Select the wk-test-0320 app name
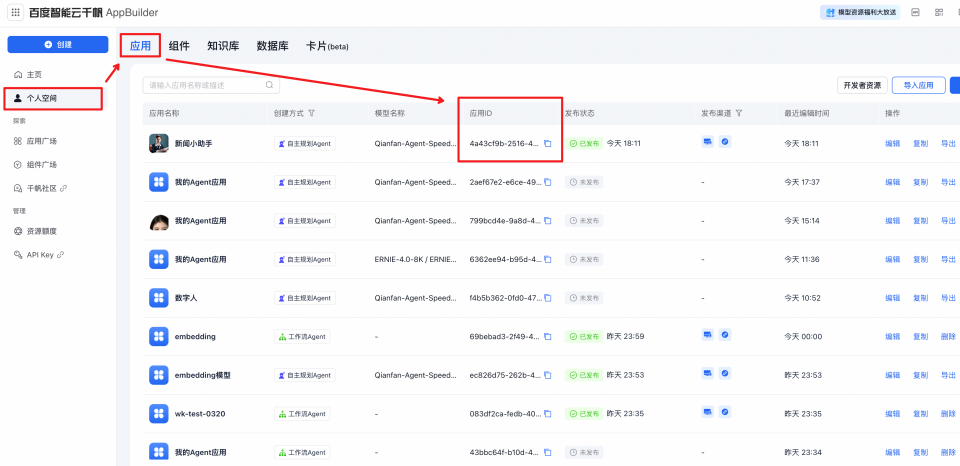This screenshot has height=466, width=960. pyautogui.click(x=200, y=414)
